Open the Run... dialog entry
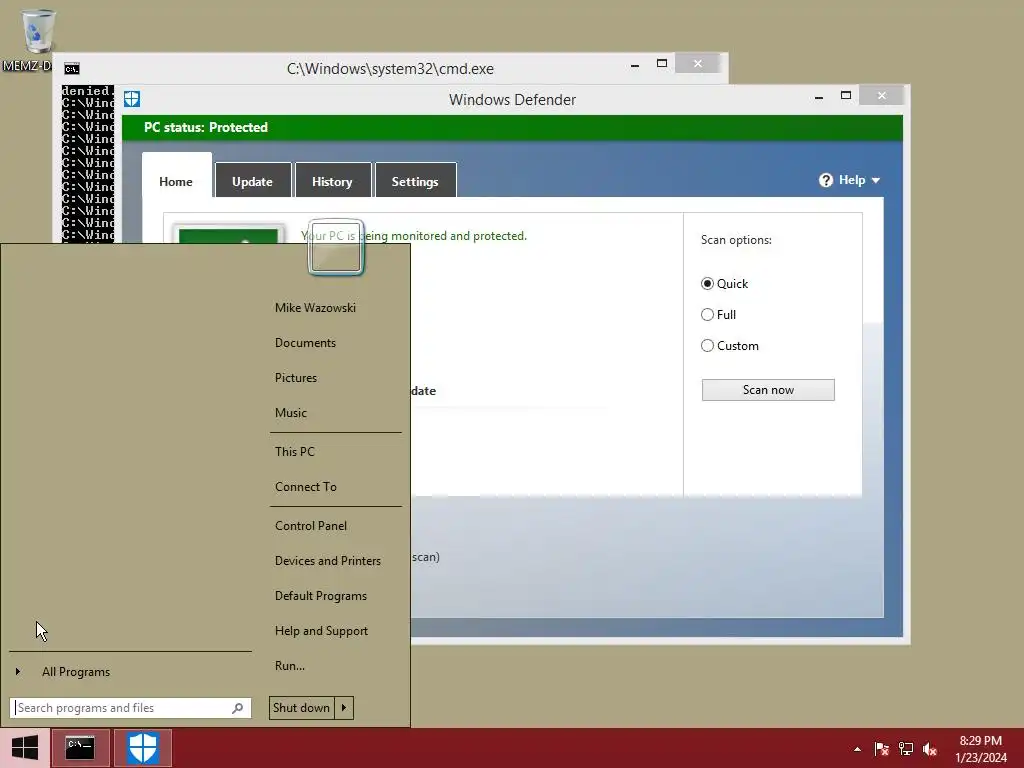The width and height of the screenshot is (1024, 768). 290,666
